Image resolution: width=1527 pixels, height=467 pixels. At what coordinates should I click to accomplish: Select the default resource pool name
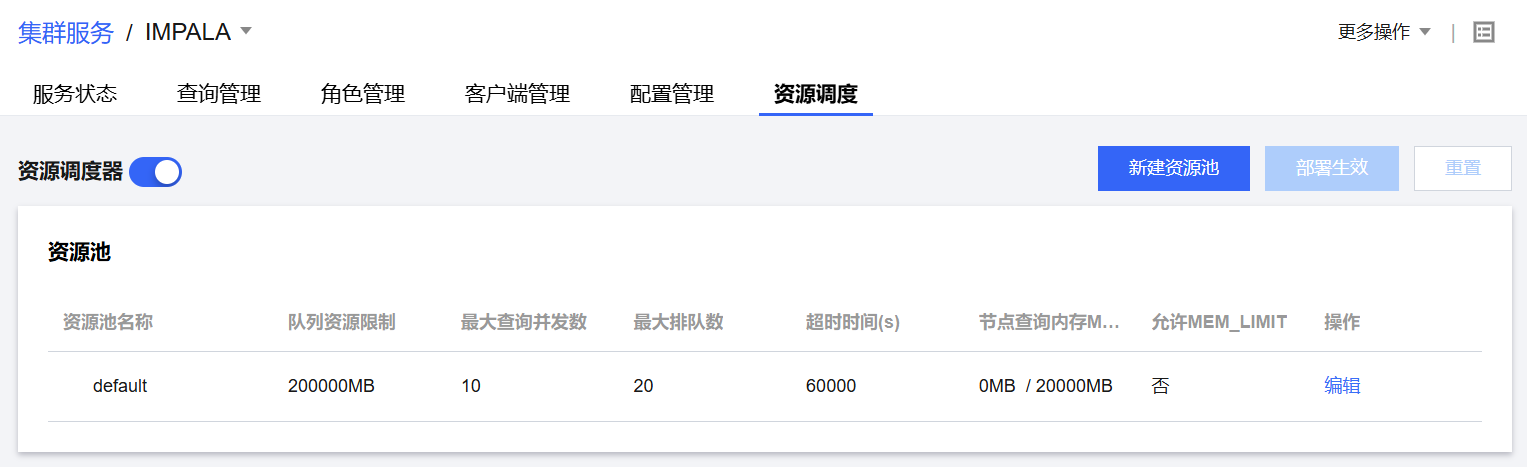coord(120,386)
